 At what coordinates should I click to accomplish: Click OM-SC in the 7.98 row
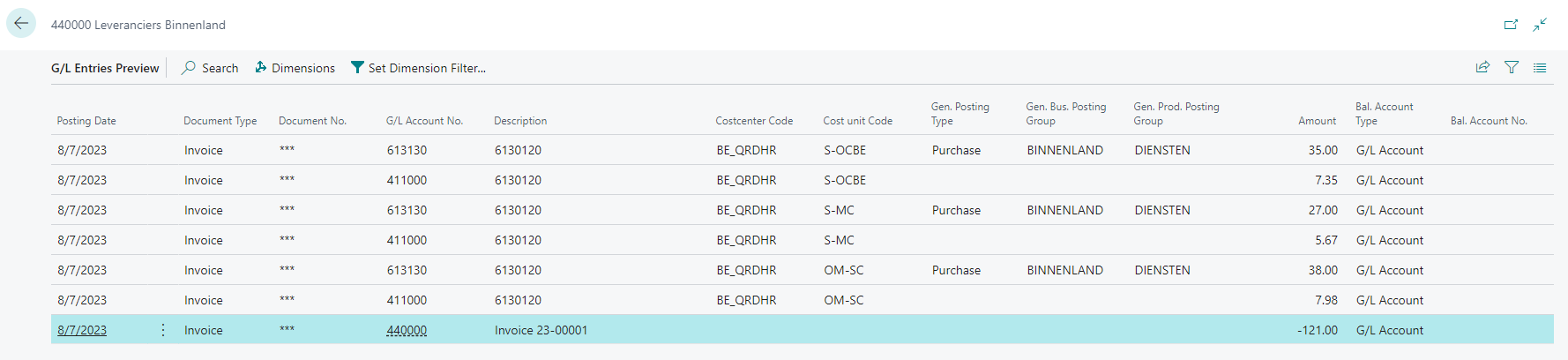coord(844,300)
